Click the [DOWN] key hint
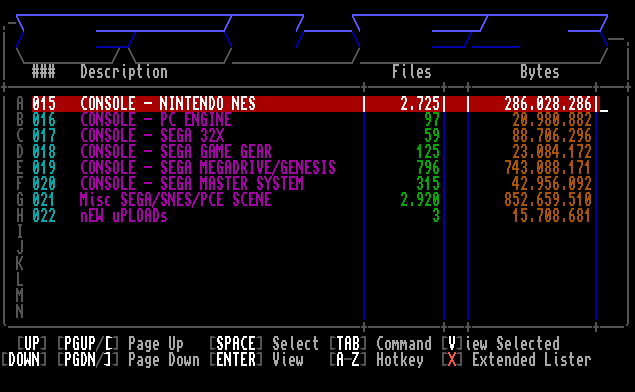The width and height of the screenshot is (635, 392). coord(23,360)
